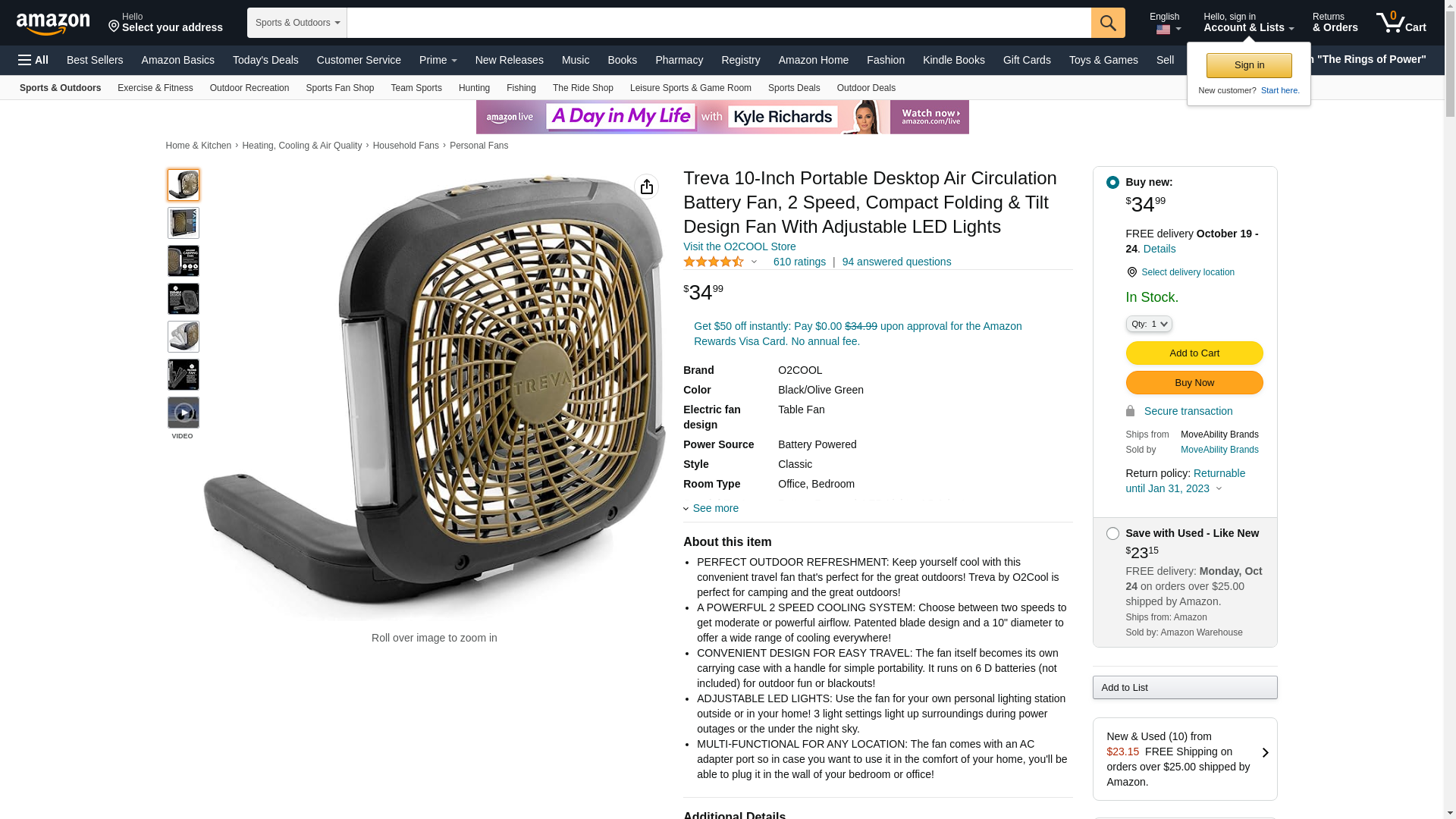Click the delivery location pin icon
Viewport: 1456px width, 819px height.
click(1131, 272)
